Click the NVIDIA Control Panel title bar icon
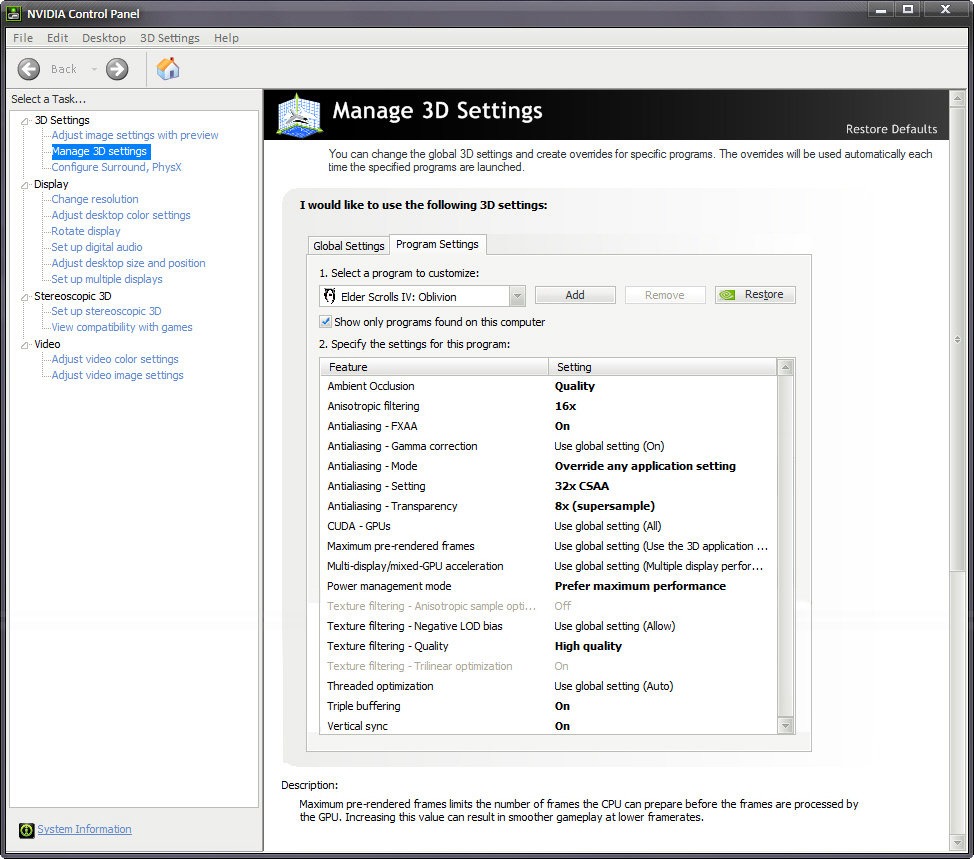The height and width of the screenshot is (859, 974). (12, 13)
